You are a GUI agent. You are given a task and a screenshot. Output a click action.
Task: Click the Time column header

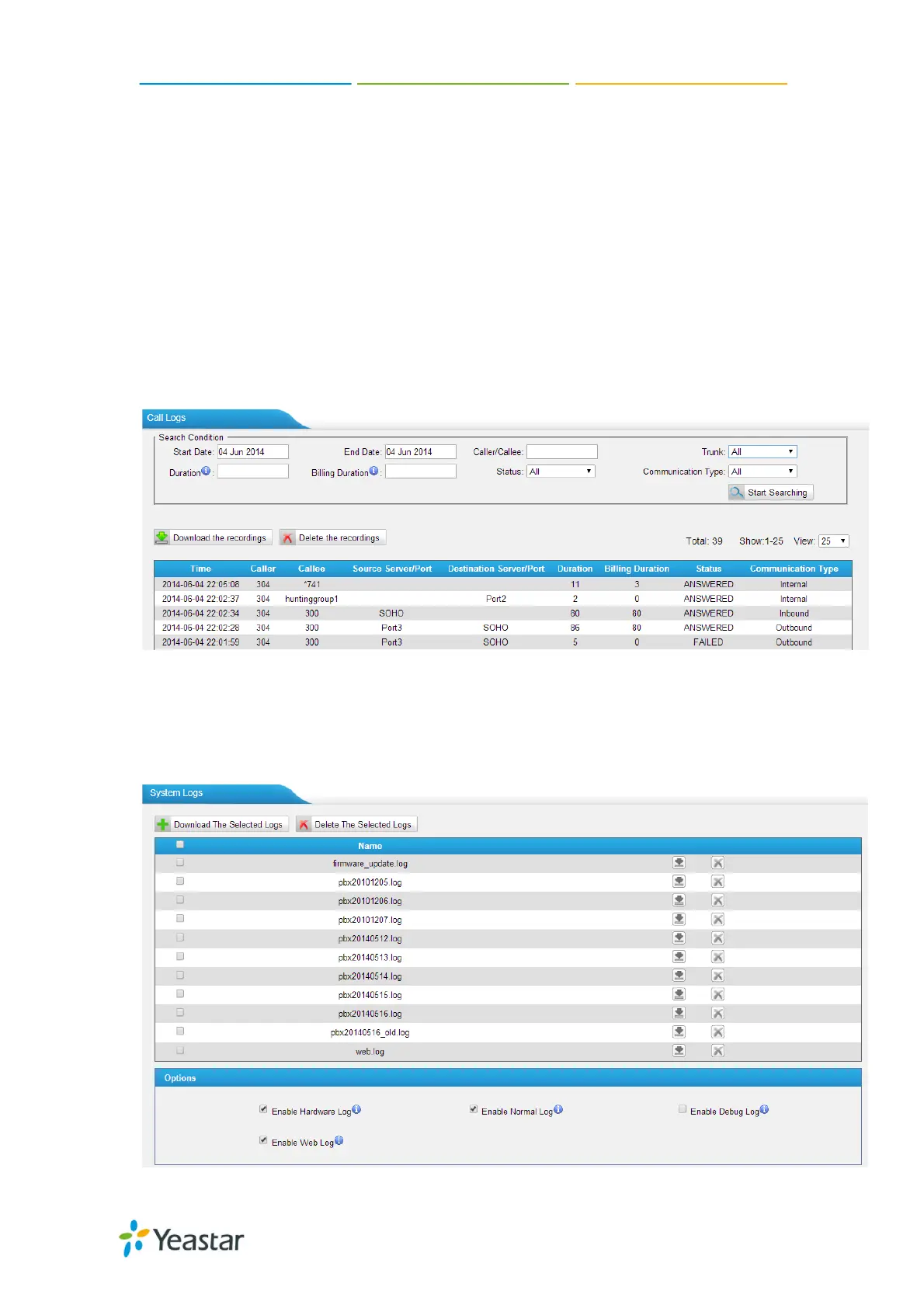200,569
